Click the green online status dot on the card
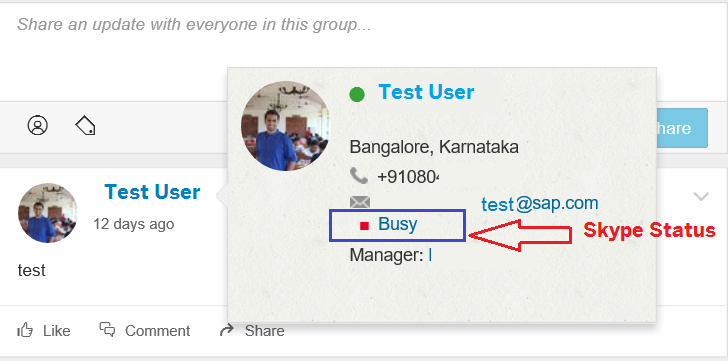Screen dimensions: 728x361 [x=357, y=95]
